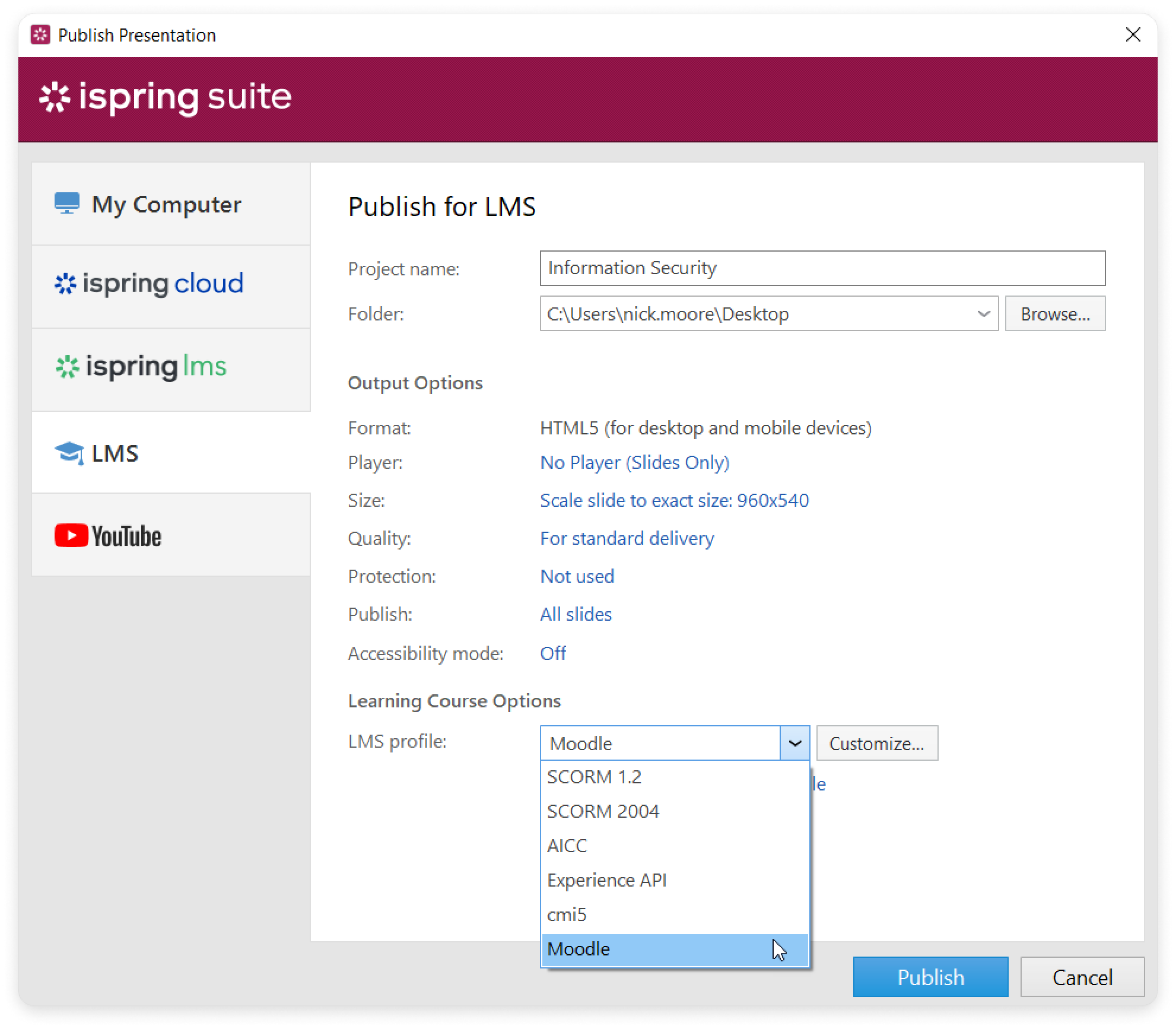Close the Publish Presentation dialog
1176x1029 pixels.
point(1133,35)
